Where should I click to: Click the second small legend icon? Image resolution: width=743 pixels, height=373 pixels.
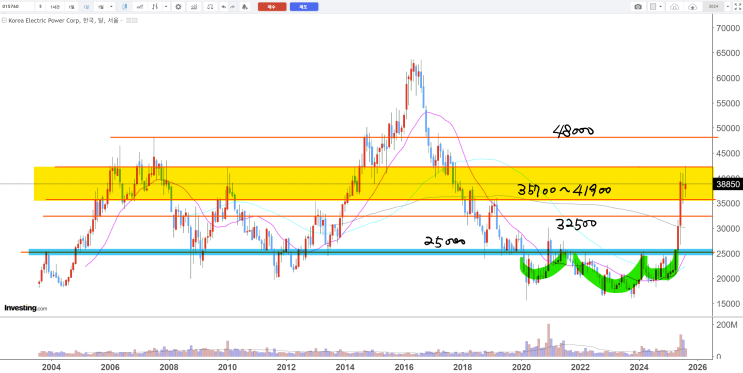click(135, 20)
